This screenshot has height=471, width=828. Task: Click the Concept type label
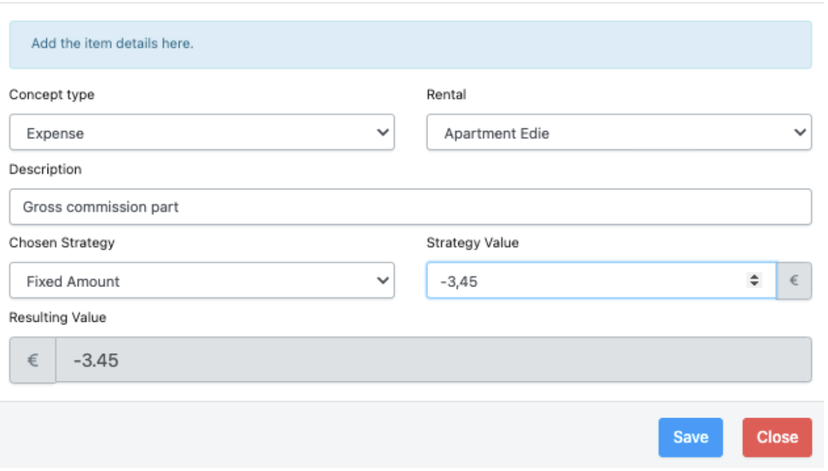pyautogui.click(x=51, y=95)
